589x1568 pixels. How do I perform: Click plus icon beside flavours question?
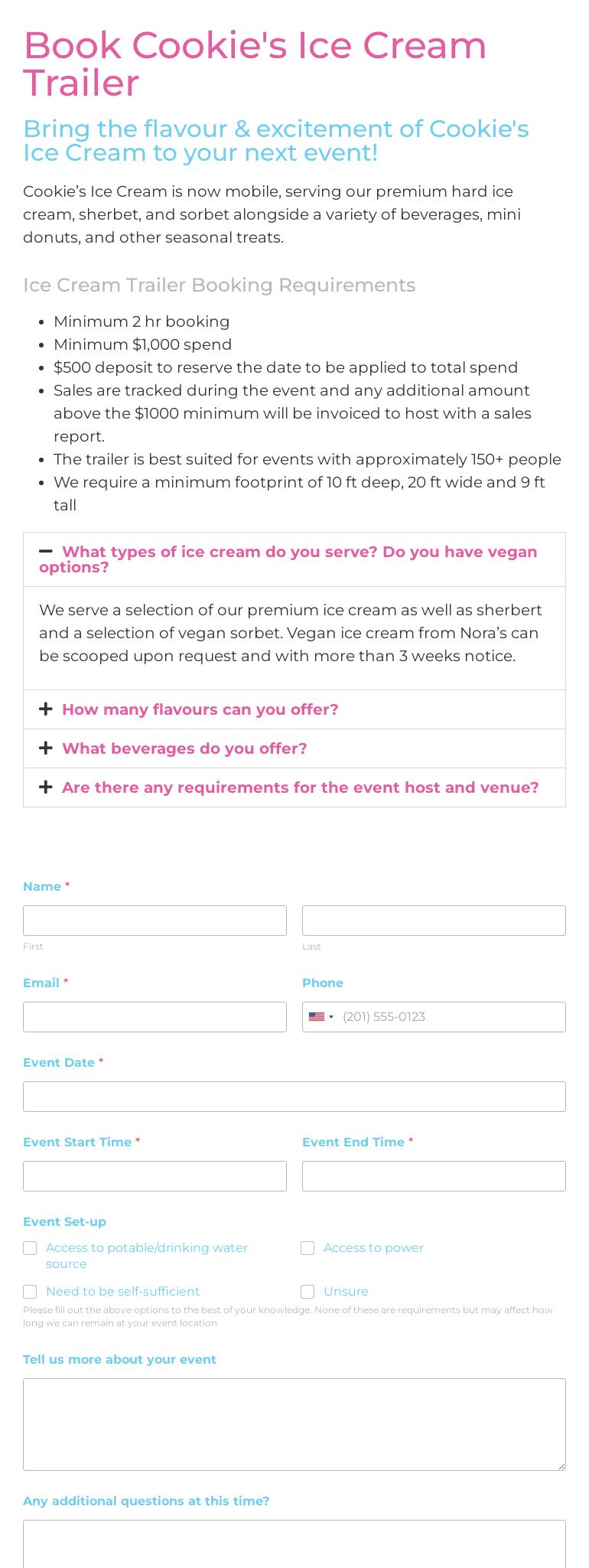(46, 709)
